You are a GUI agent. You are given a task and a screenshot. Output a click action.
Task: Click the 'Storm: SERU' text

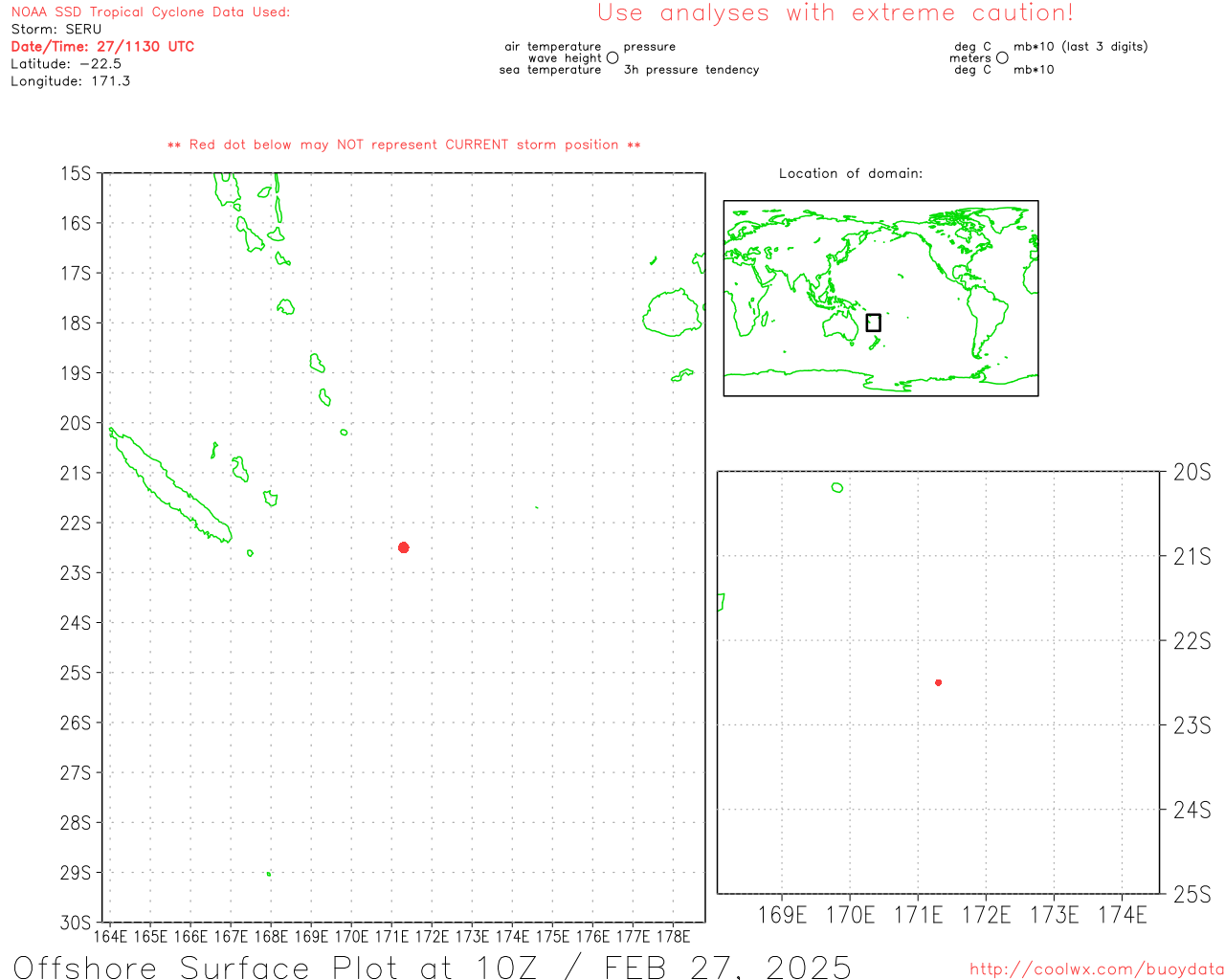tap(56, 29)
